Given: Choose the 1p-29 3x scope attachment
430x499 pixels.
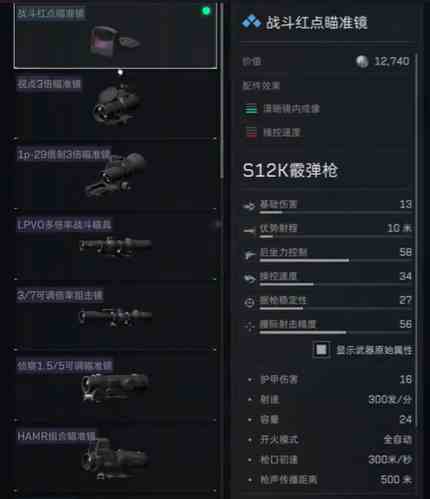Looking at the screenshot, I should pos(115,177).
